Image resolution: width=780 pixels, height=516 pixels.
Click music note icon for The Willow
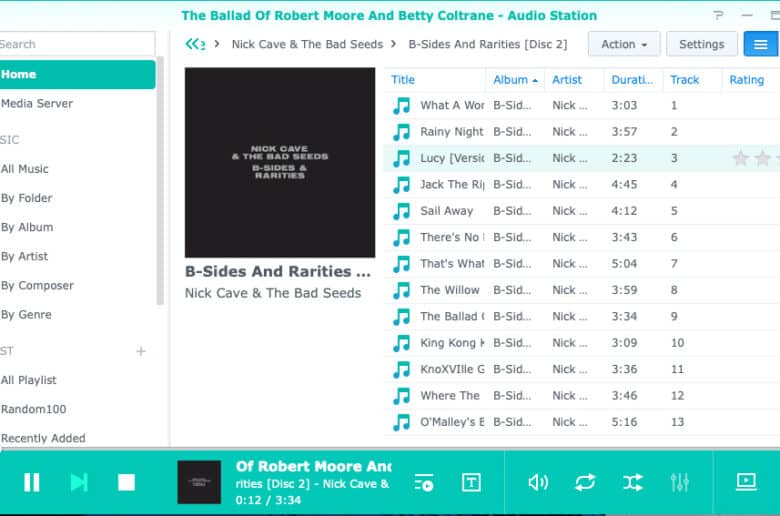pos(401,290)
